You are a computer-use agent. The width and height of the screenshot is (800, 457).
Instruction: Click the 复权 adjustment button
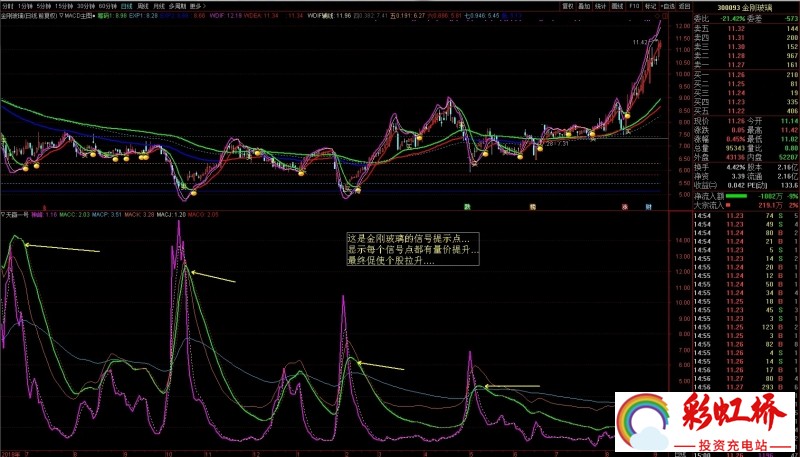(568, 7)
